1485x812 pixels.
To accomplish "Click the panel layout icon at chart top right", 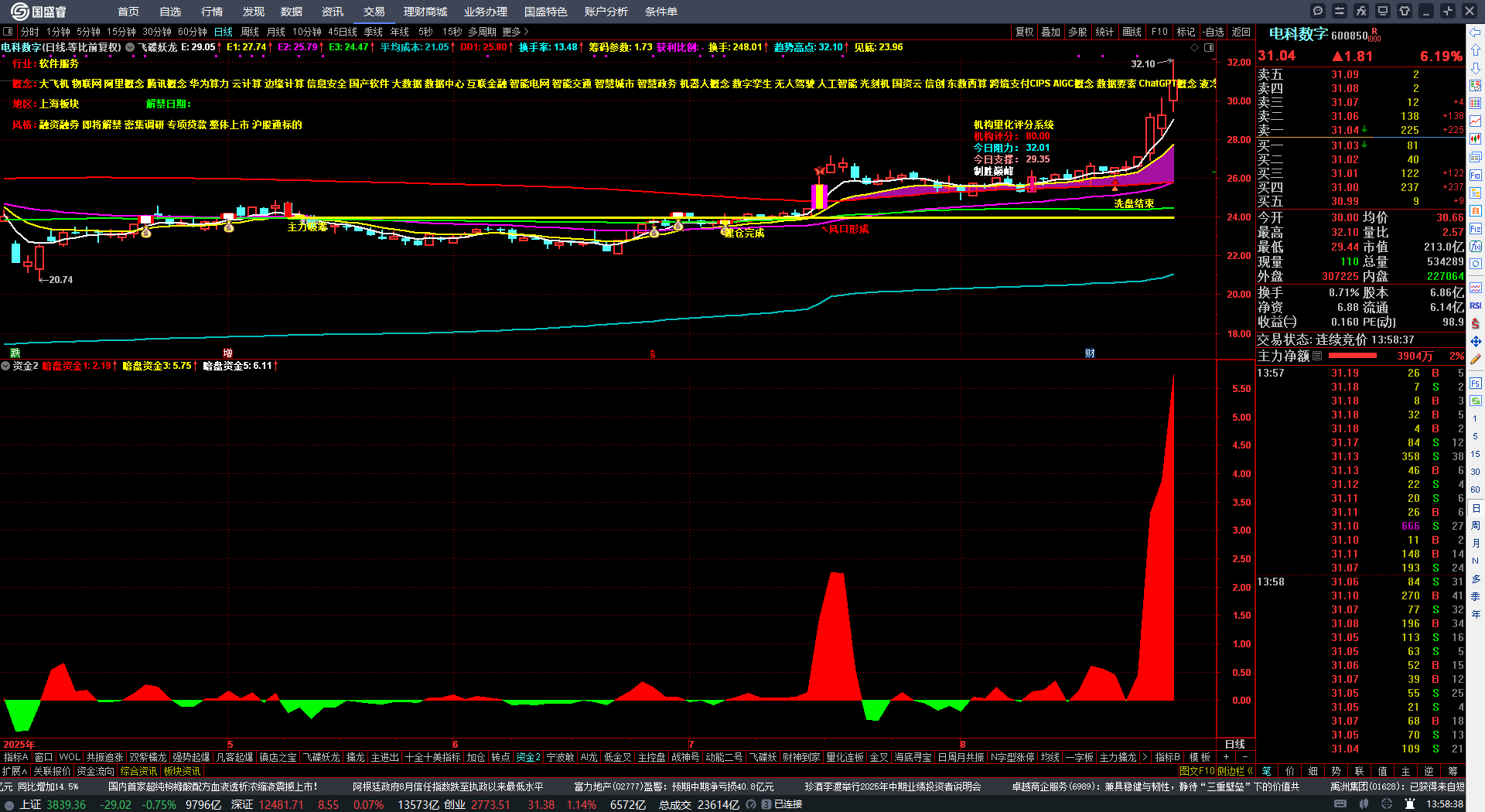I will (1209, 47).
